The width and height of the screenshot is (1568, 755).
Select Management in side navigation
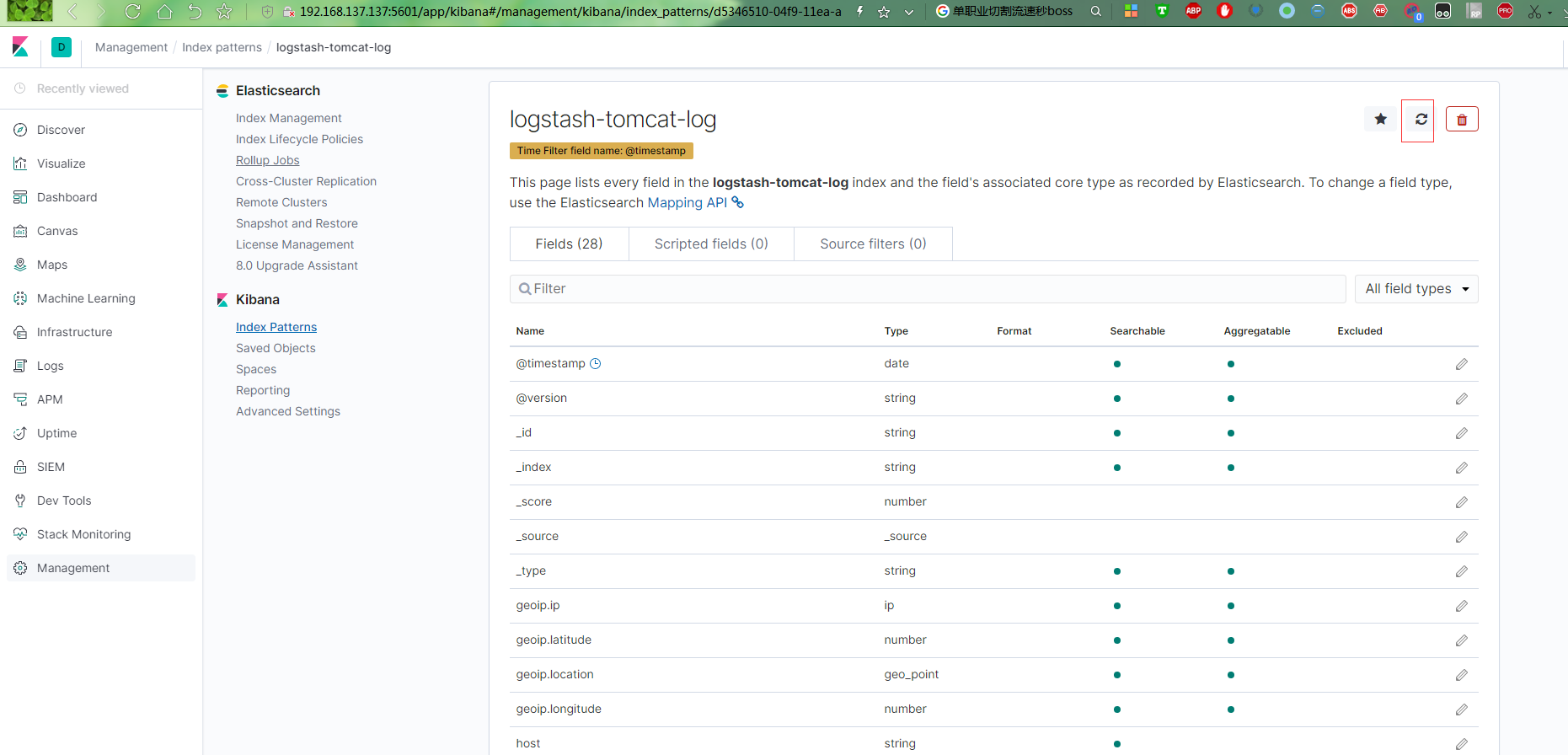point(101,568)
